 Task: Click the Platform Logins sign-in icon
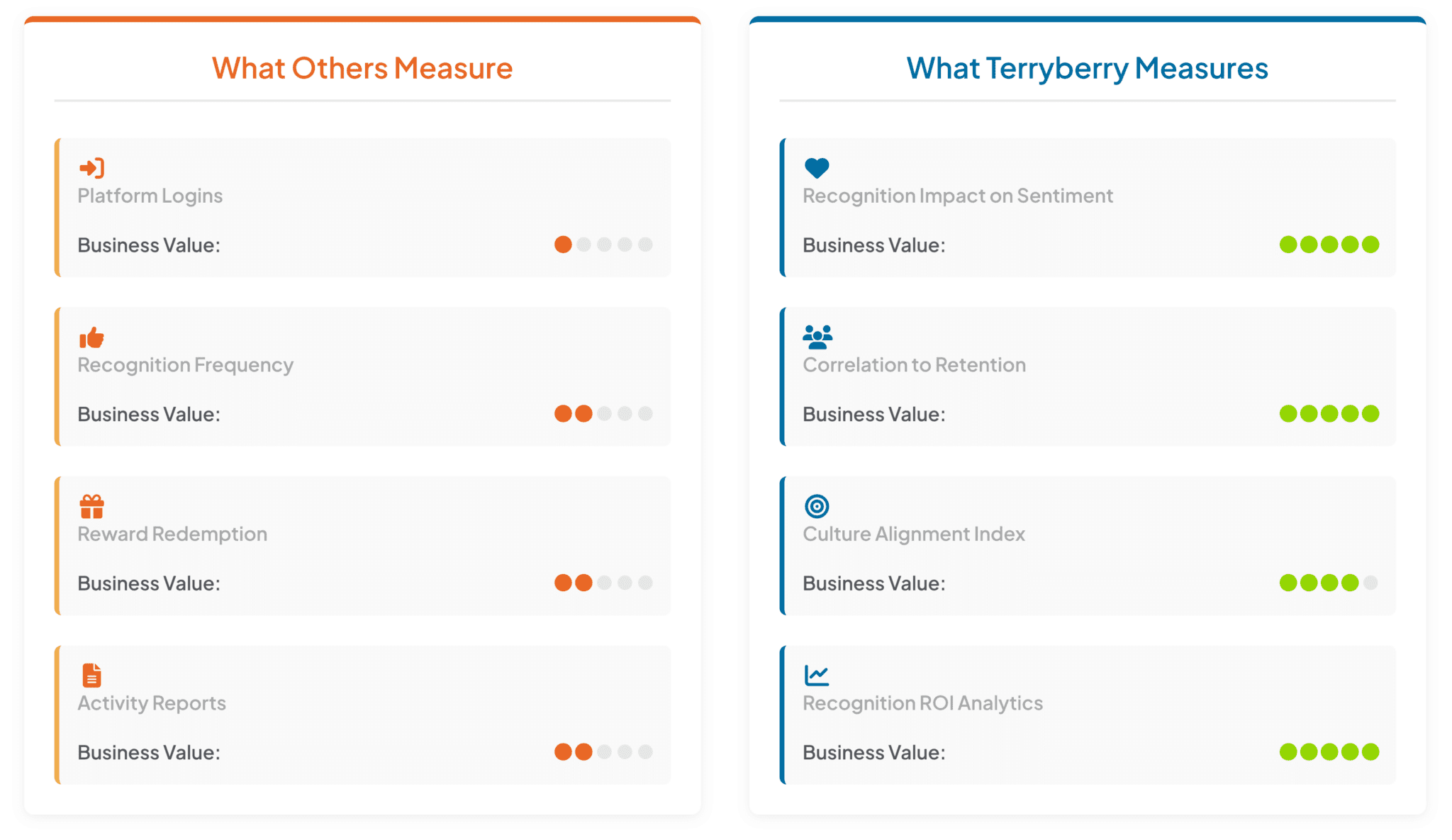pyautogui.click(x=91, y=168)
